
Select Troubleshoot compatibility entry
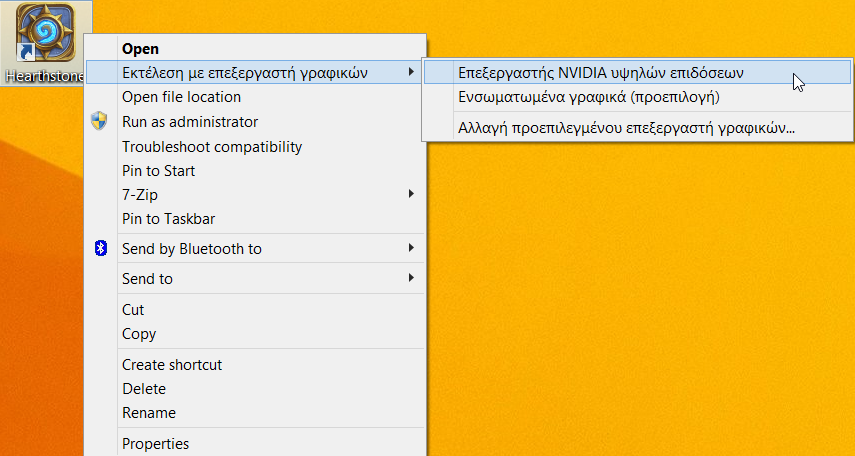tap(212, 147)
